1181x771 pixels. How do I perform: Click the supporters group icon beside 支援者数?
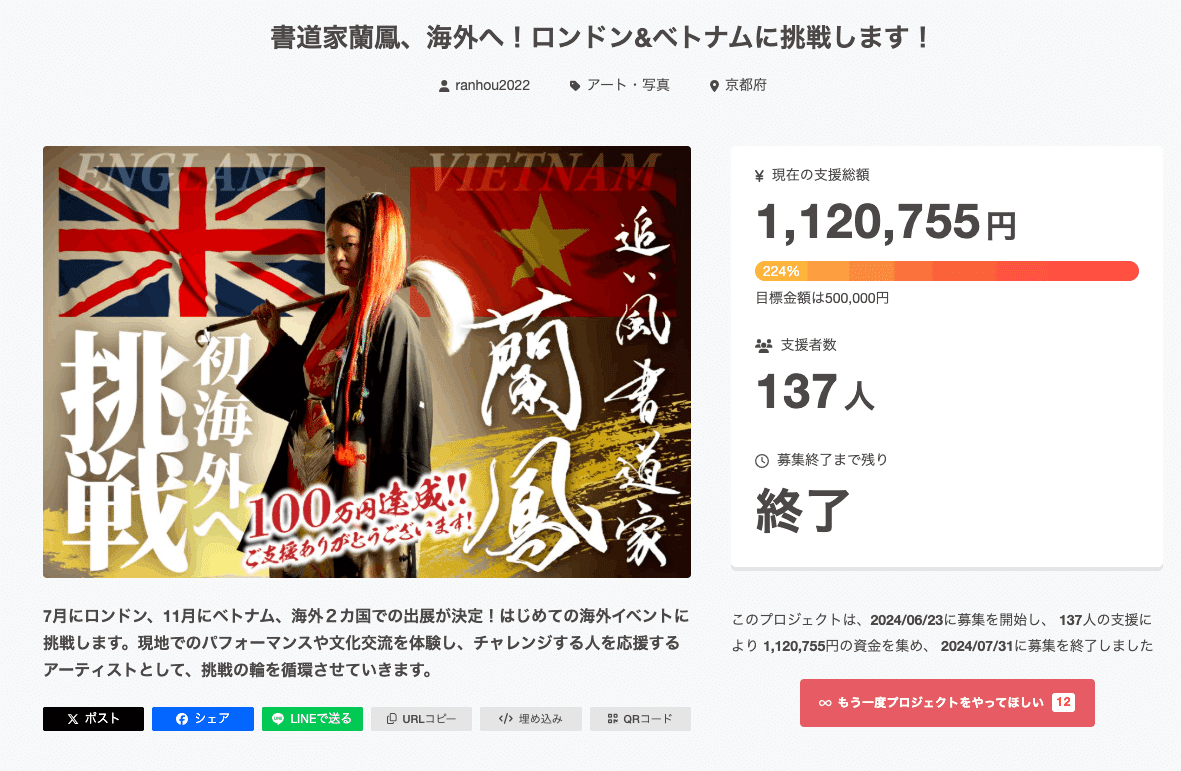pyautogui.click(x=764, y=346)
